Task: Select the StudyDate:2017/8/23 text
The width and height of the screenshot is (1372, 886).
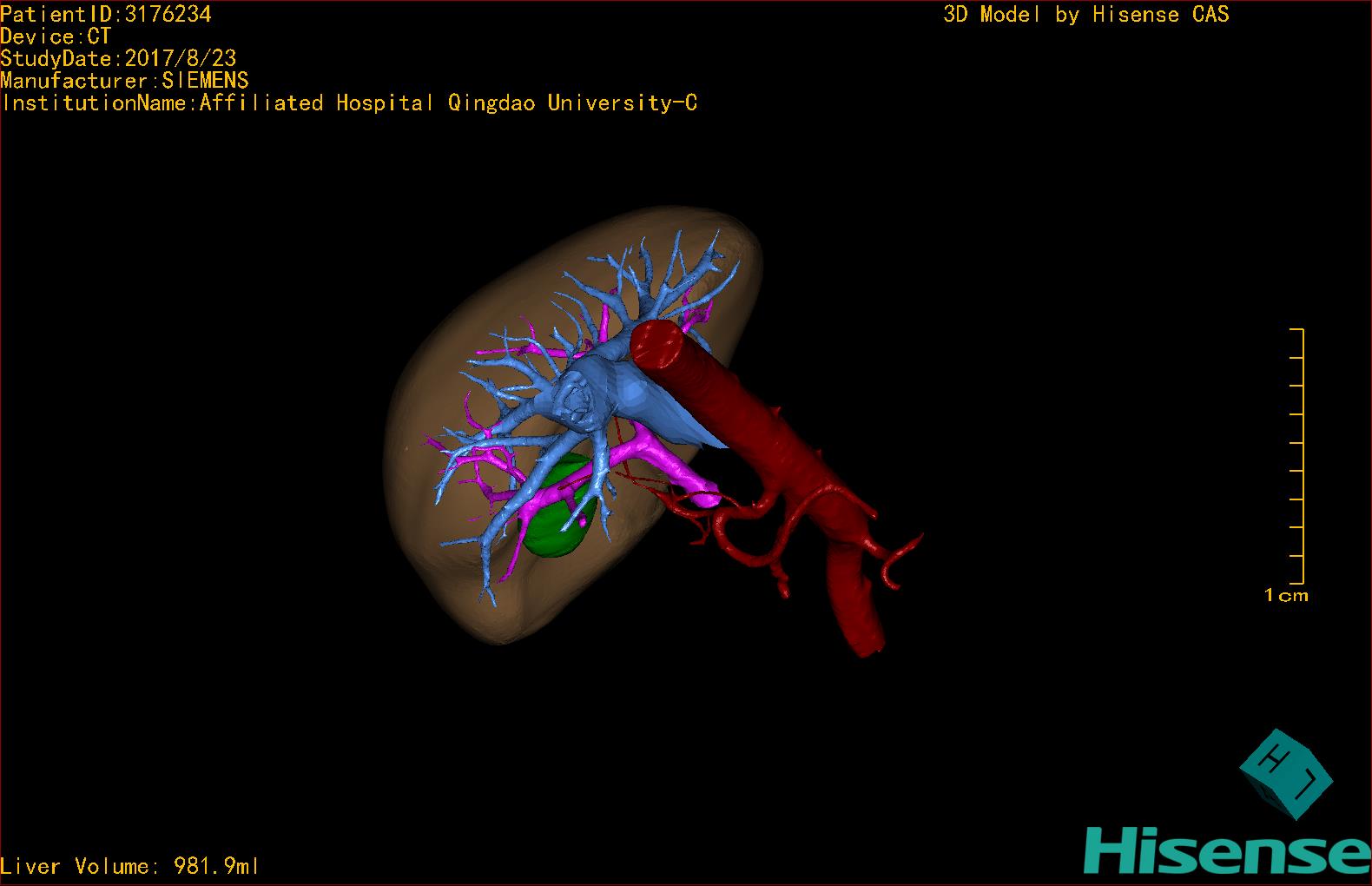Action: click(118, 58)
